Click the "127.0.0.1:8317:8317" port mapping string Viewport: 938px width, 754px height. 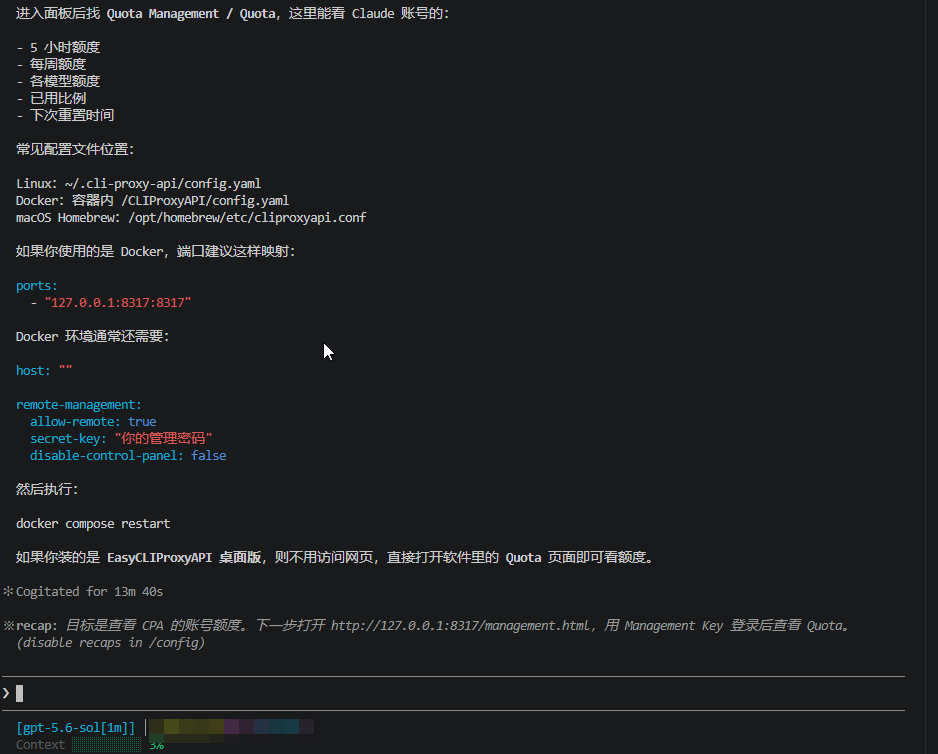118,303
